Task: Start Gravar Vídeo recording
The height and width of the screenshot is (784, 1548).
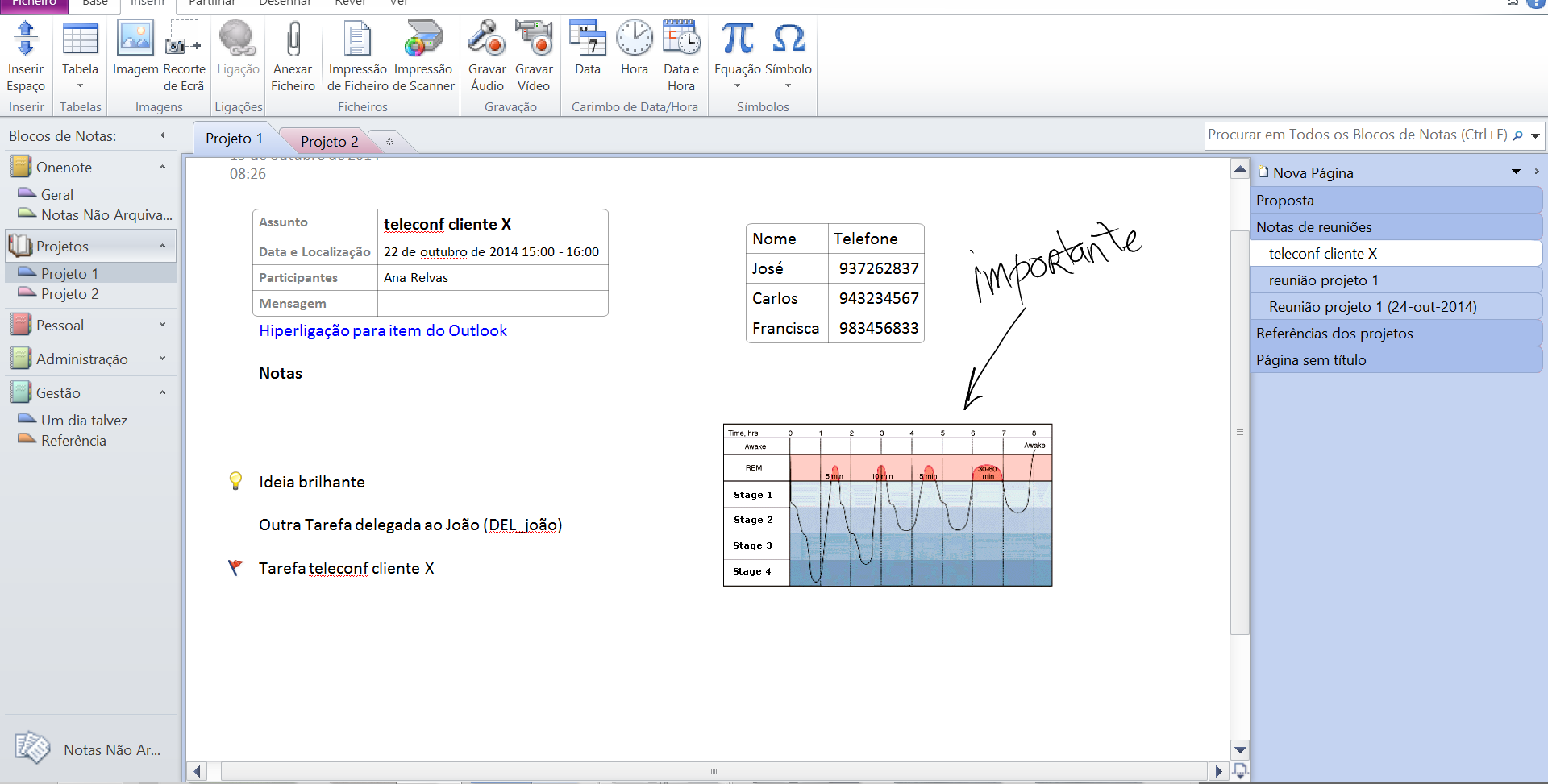Action: (x=534, y=39)
